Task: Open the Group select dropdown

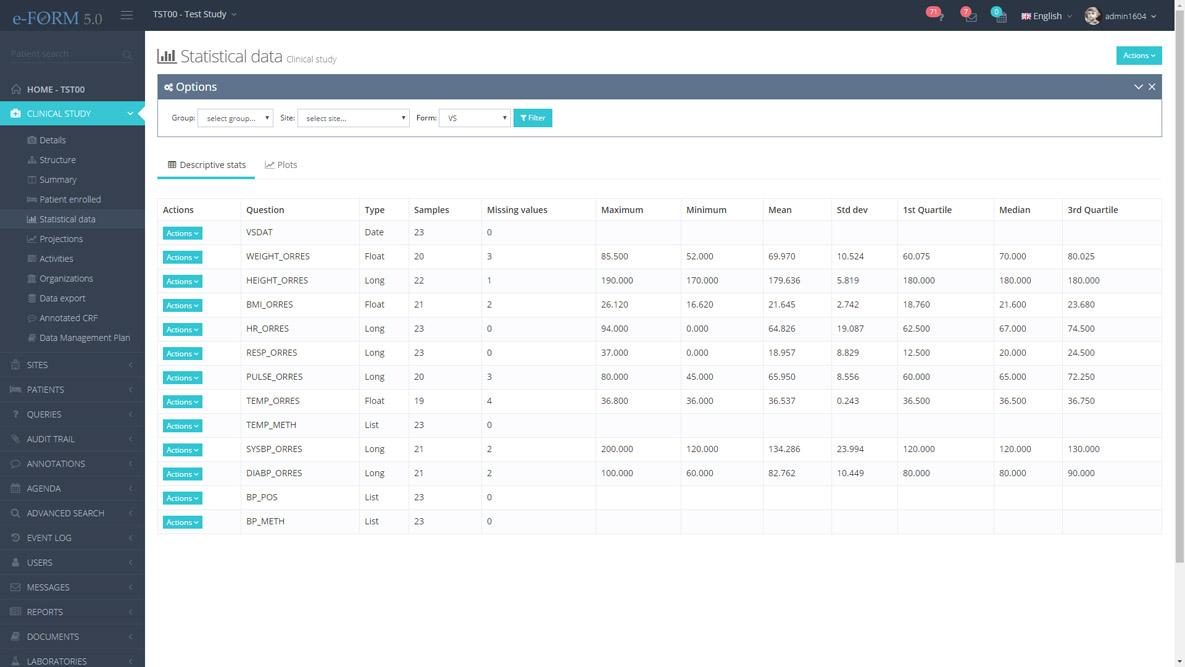Action: (236, 118)
